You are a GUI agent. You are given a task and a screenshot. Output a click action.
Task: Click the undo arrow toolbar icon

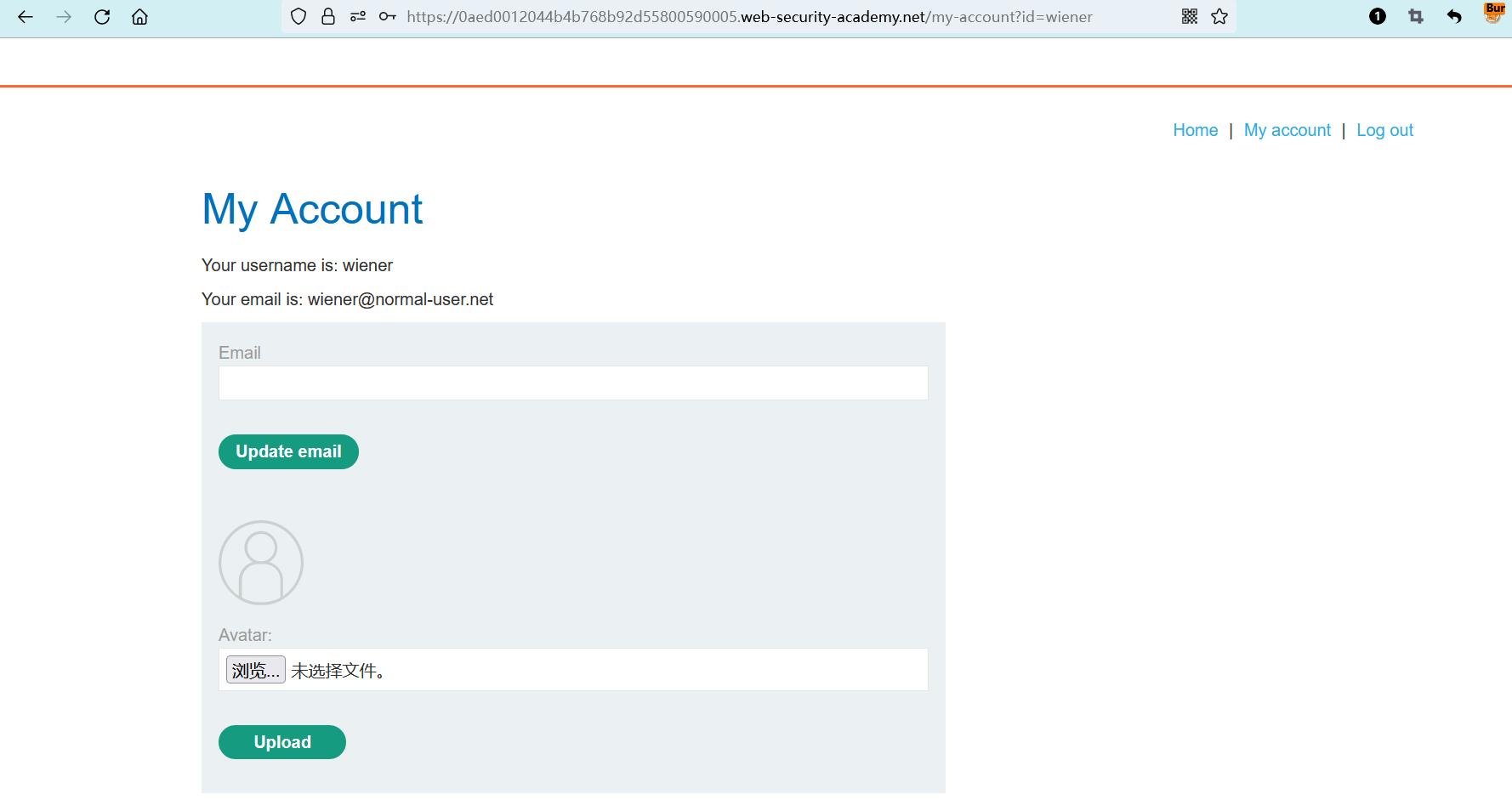point(1454,17)
